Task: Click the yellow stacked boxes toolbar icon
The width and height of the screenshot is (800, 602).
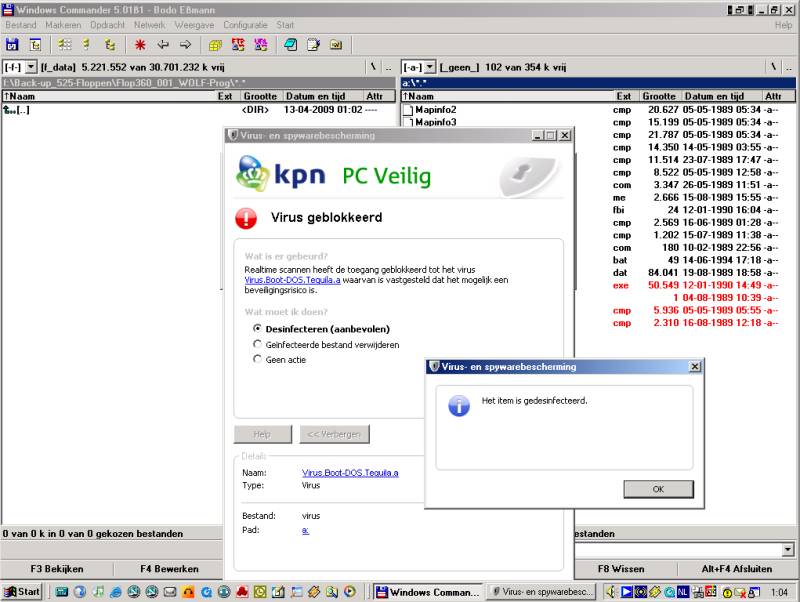Action: point(215,45)
